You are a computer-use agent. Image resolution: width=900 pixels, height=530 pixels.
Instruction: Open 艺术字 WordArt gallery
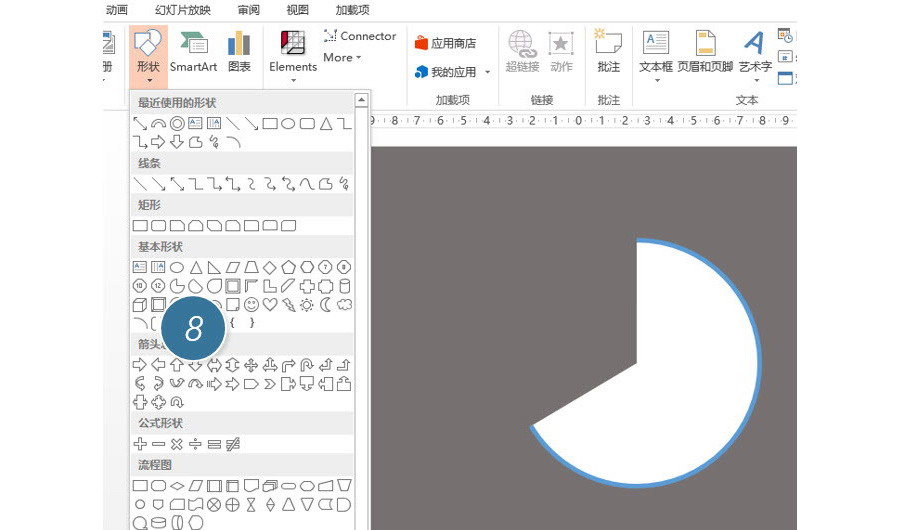click(x=755, y=52)
